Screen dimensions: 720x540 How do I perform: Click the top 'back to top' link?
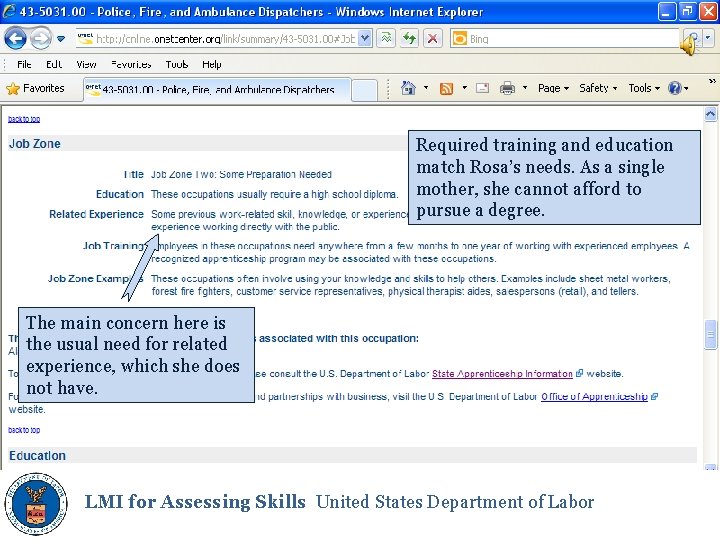24,119
